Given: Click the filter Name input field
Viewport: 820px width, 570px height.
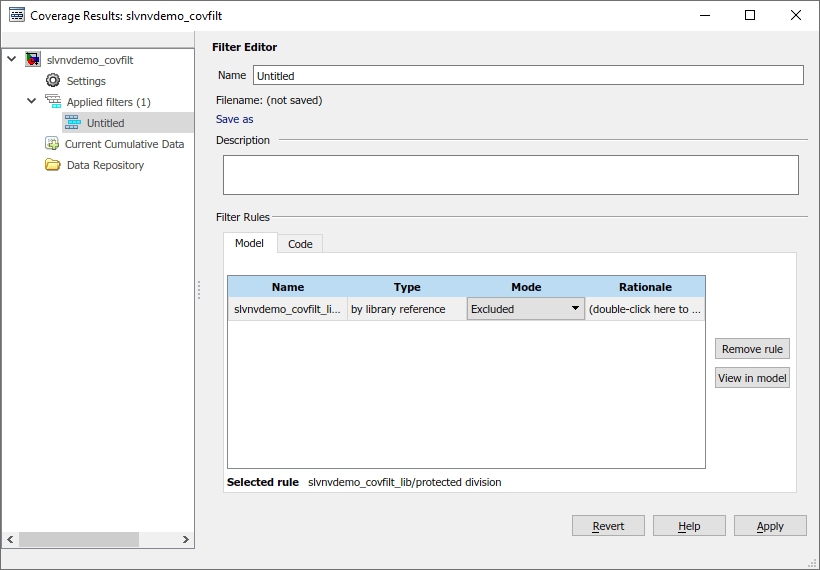Looking at the screenshot, I should click(x=528, y=75).
